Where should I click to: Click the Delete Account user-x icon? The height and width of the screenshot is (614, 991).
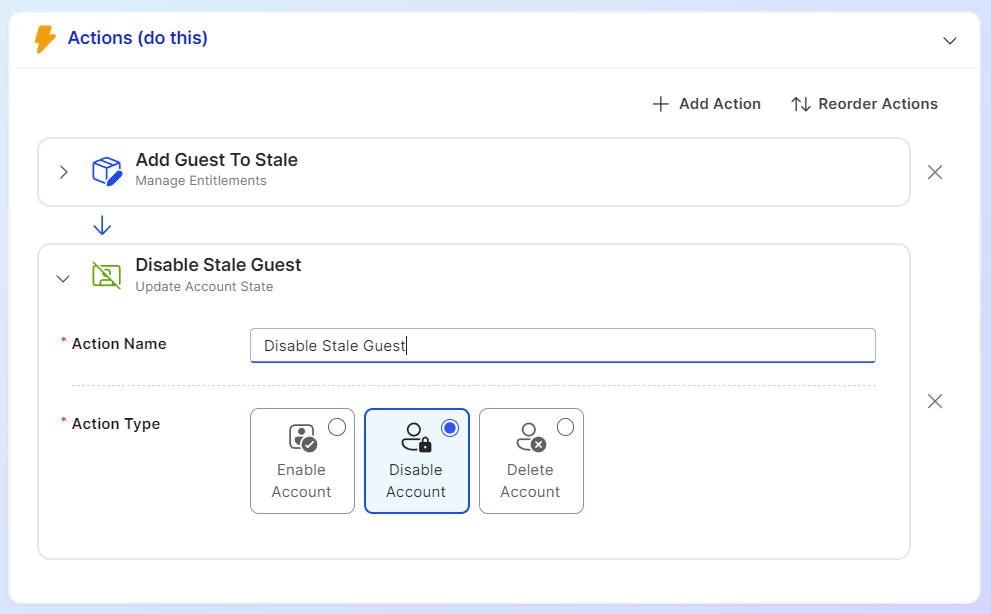[530, 438]
